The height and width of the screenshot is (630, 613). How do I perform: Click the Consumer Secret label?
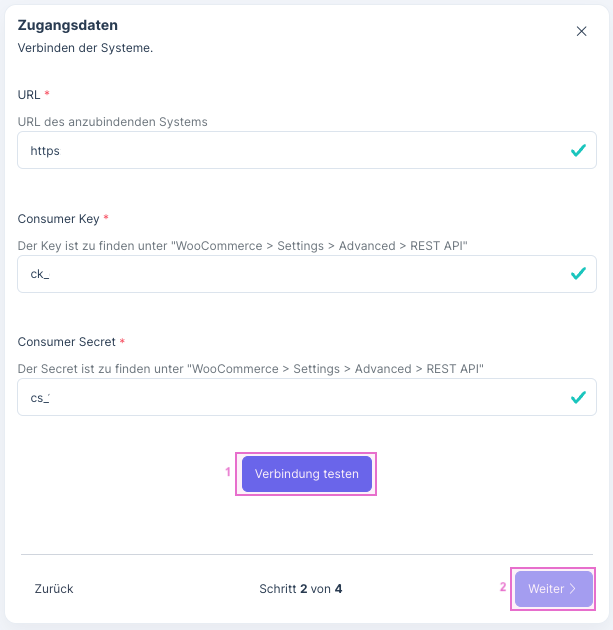click(66, 342)
